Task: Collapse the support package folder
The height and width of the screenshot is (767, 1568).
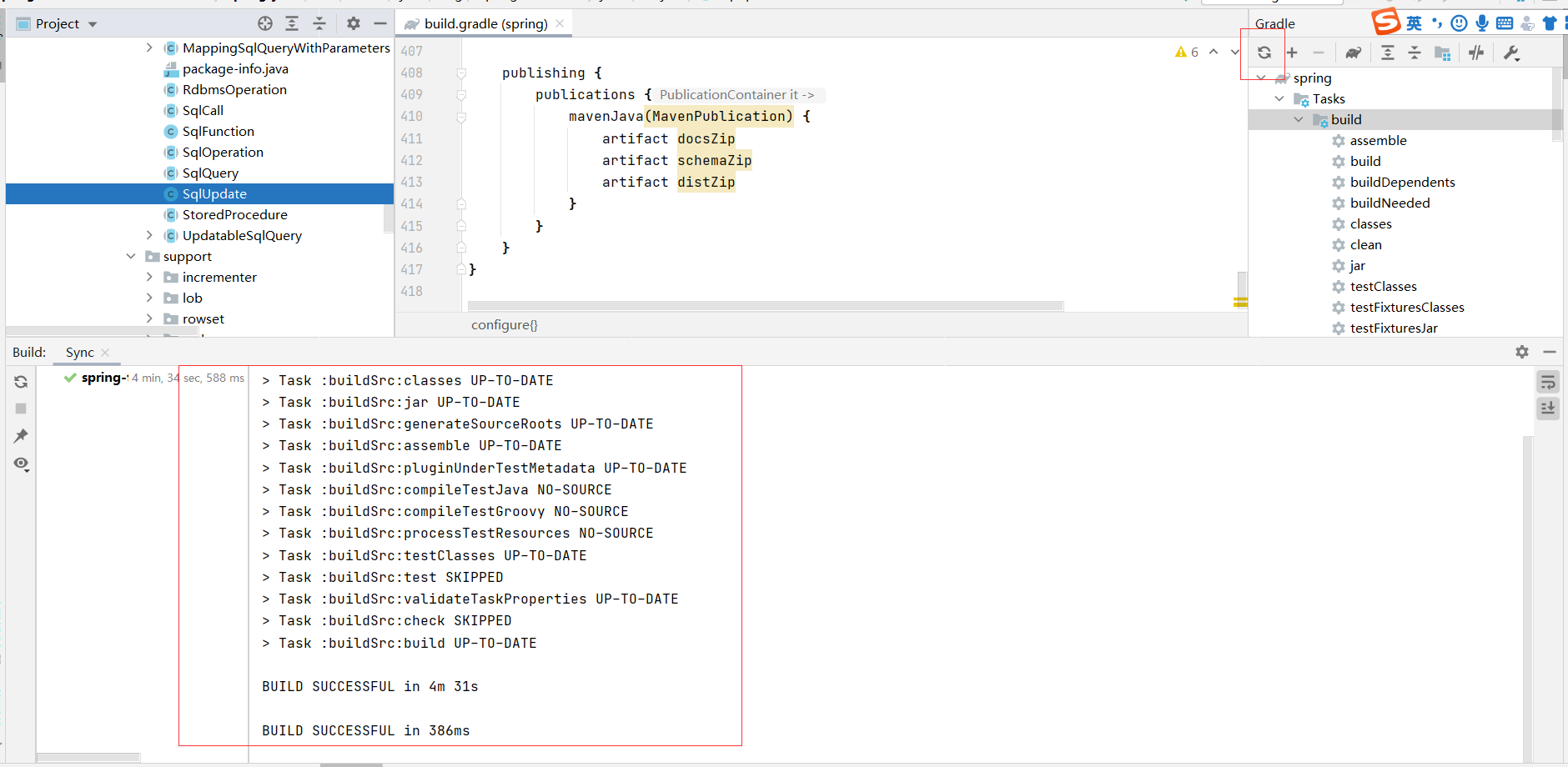Action: tap(131, 256)
